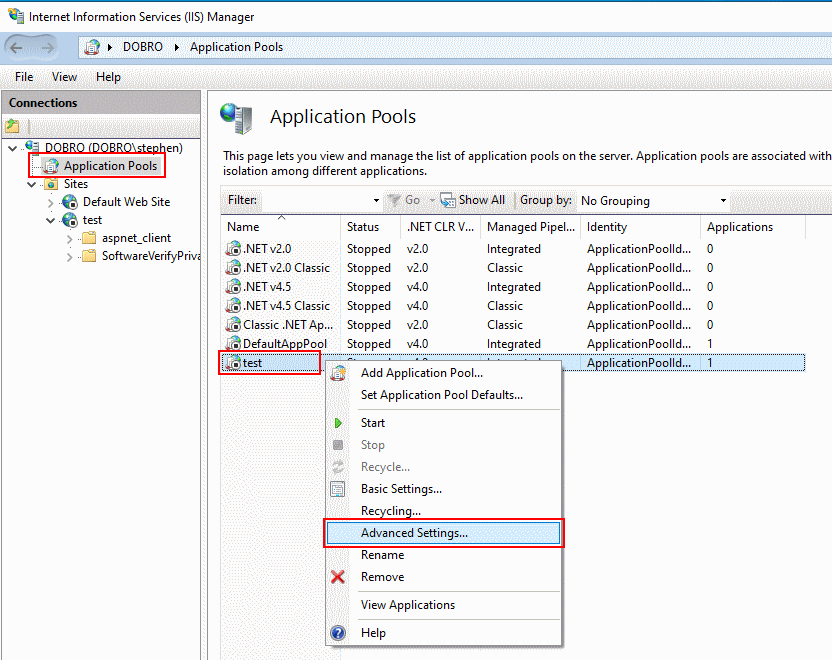Click the aspnet_client folder icon
This screenshot has height=660, width=832.
[89, 238]
